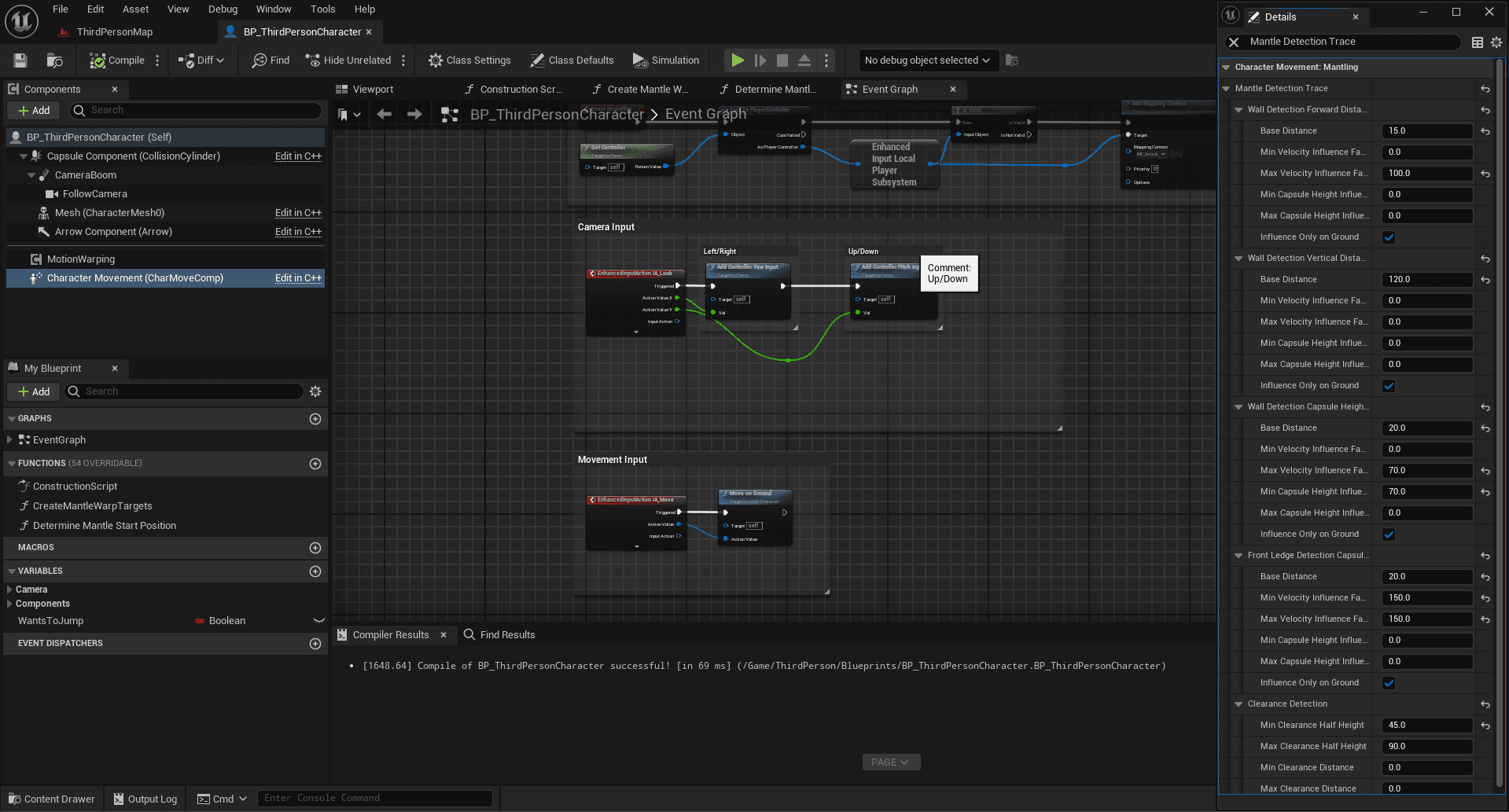
Task: Open the PAGE dropdown in Compiler Results
Action: tap(891, 762)
